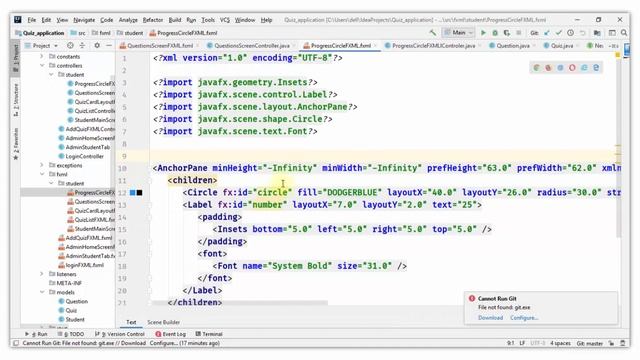Open the File menu
Image resolution: width=640 pixels, height=360 pixels.
pyautogui.click(x=32, y=20)
